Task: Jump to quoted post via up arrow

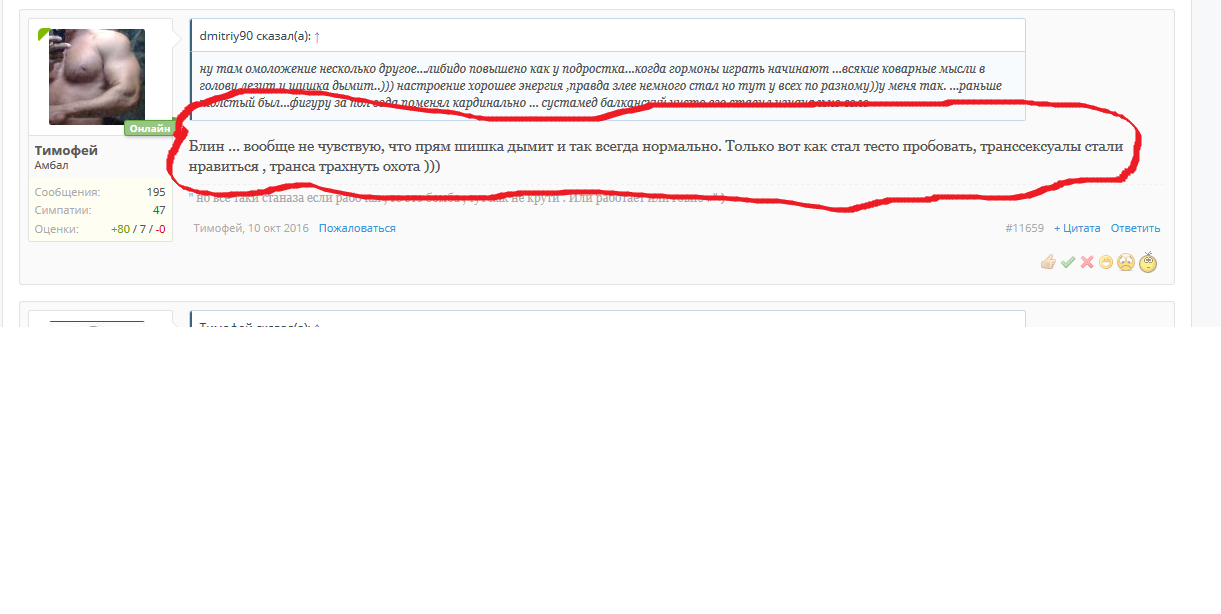Action: pyautogui.click(x=317, y=36)
